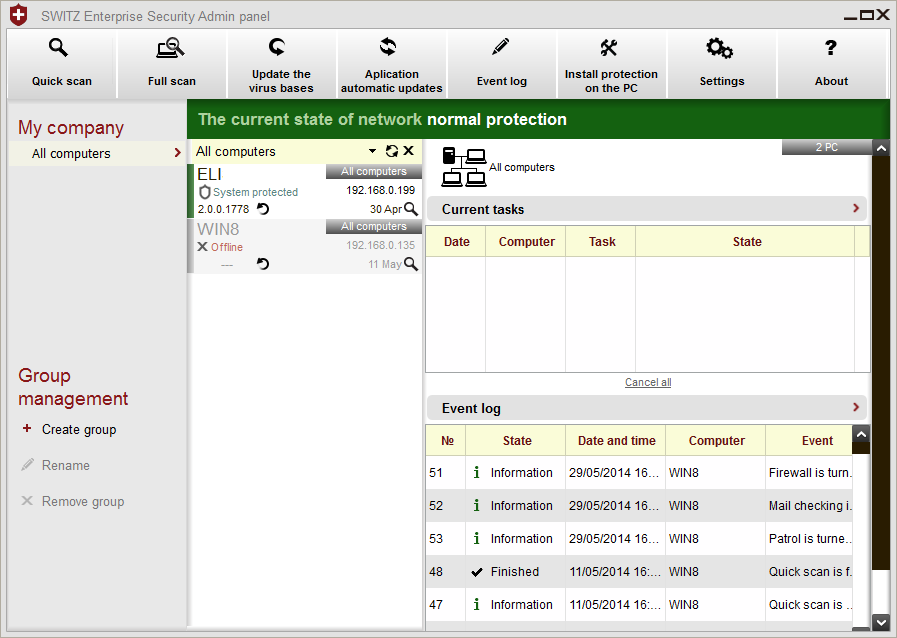The image size is (897, 638).
Task: Open the All computers filter dropdown arrow
Action: click(x=373, y=151)
